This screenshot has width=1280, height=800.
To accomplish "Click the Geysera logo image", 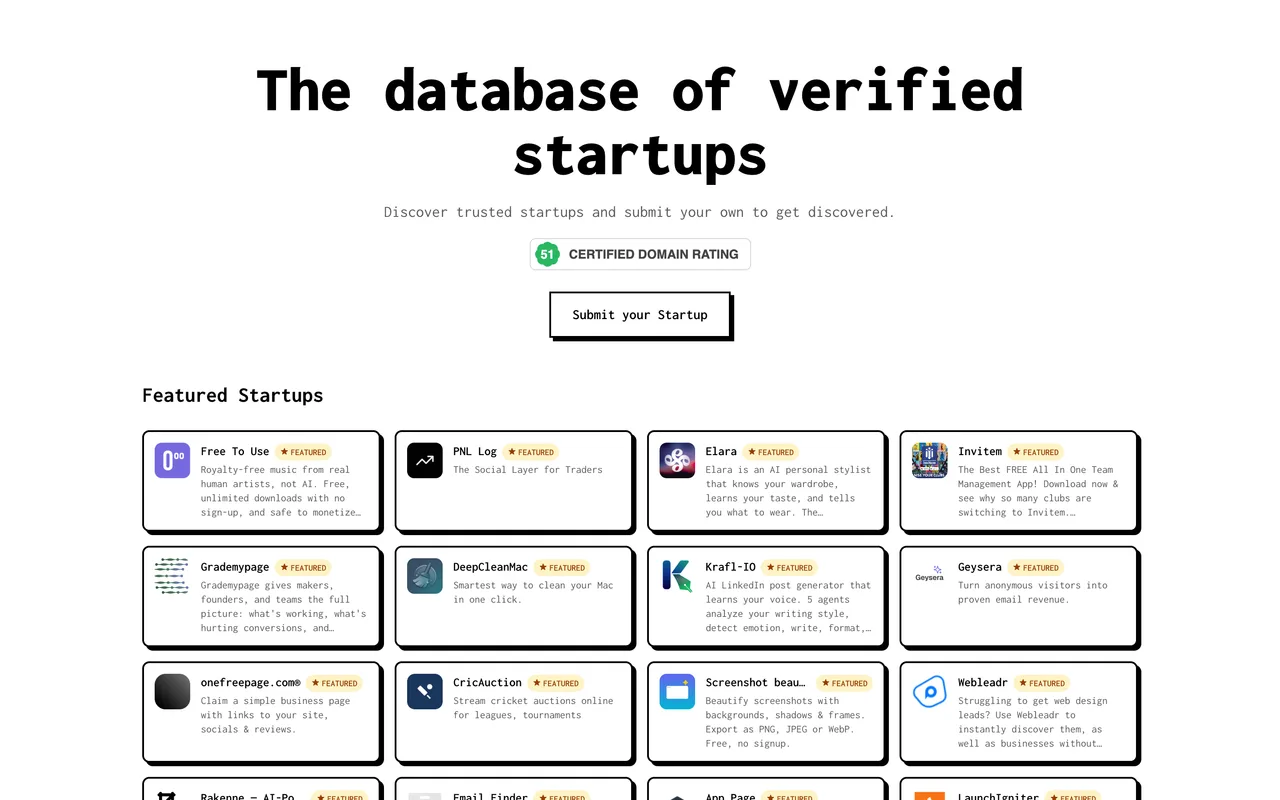I will (x=930, y=576).
